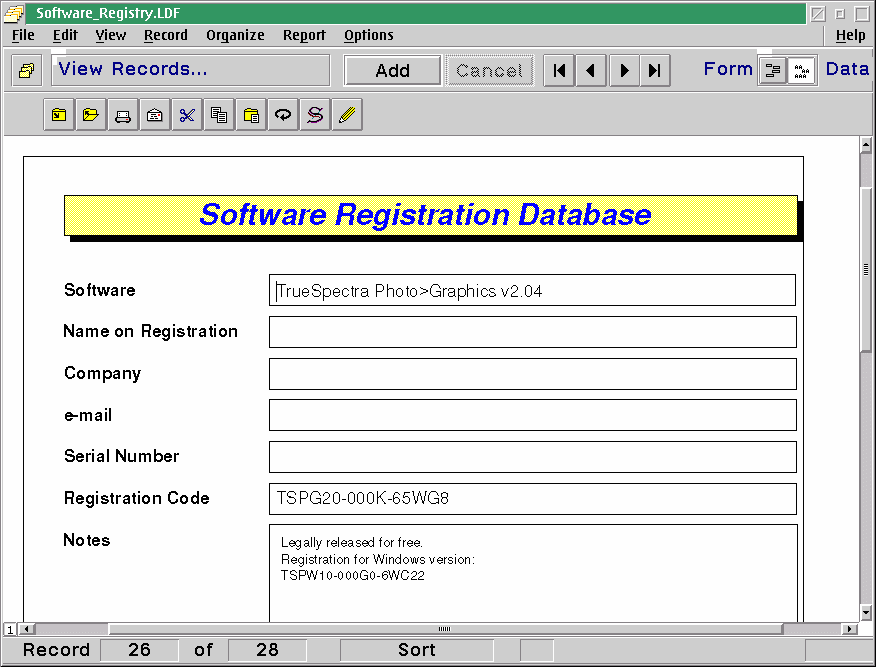Click the total record count 28
The width and height of the screenshot is (876, 667).
click(x=267, y=650)
